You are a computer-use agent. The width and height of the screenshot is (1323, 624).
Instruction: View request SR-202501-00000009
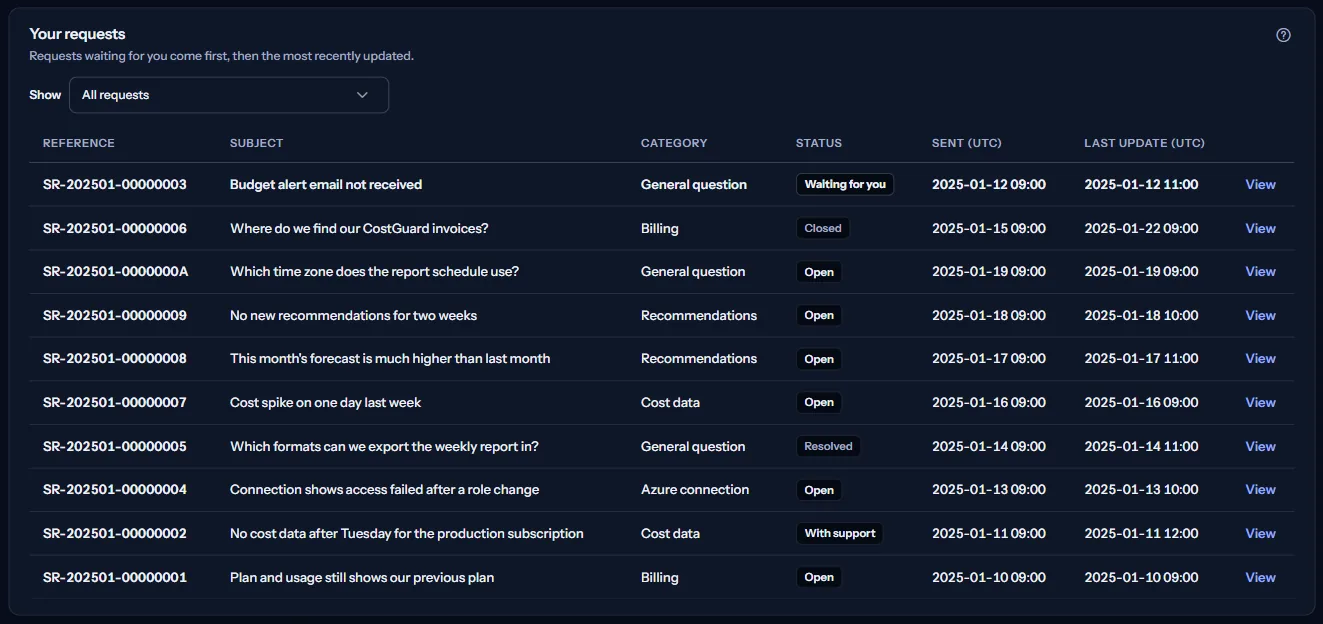pyautogui.click(x=1260, y=315)
